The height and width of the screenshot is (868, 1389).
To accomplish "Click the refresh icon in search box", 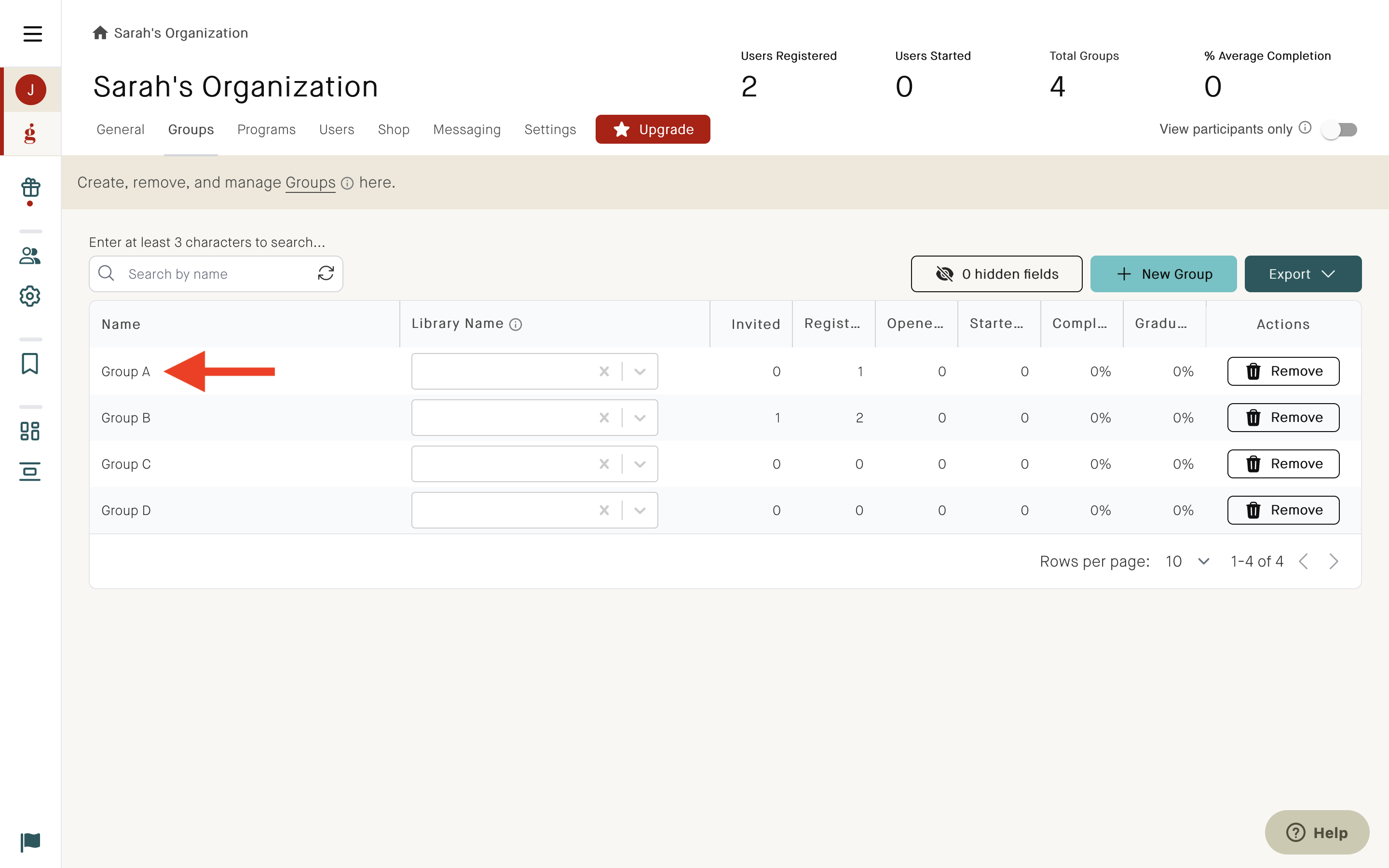I will pyautogui.click(x=326, y=273).
